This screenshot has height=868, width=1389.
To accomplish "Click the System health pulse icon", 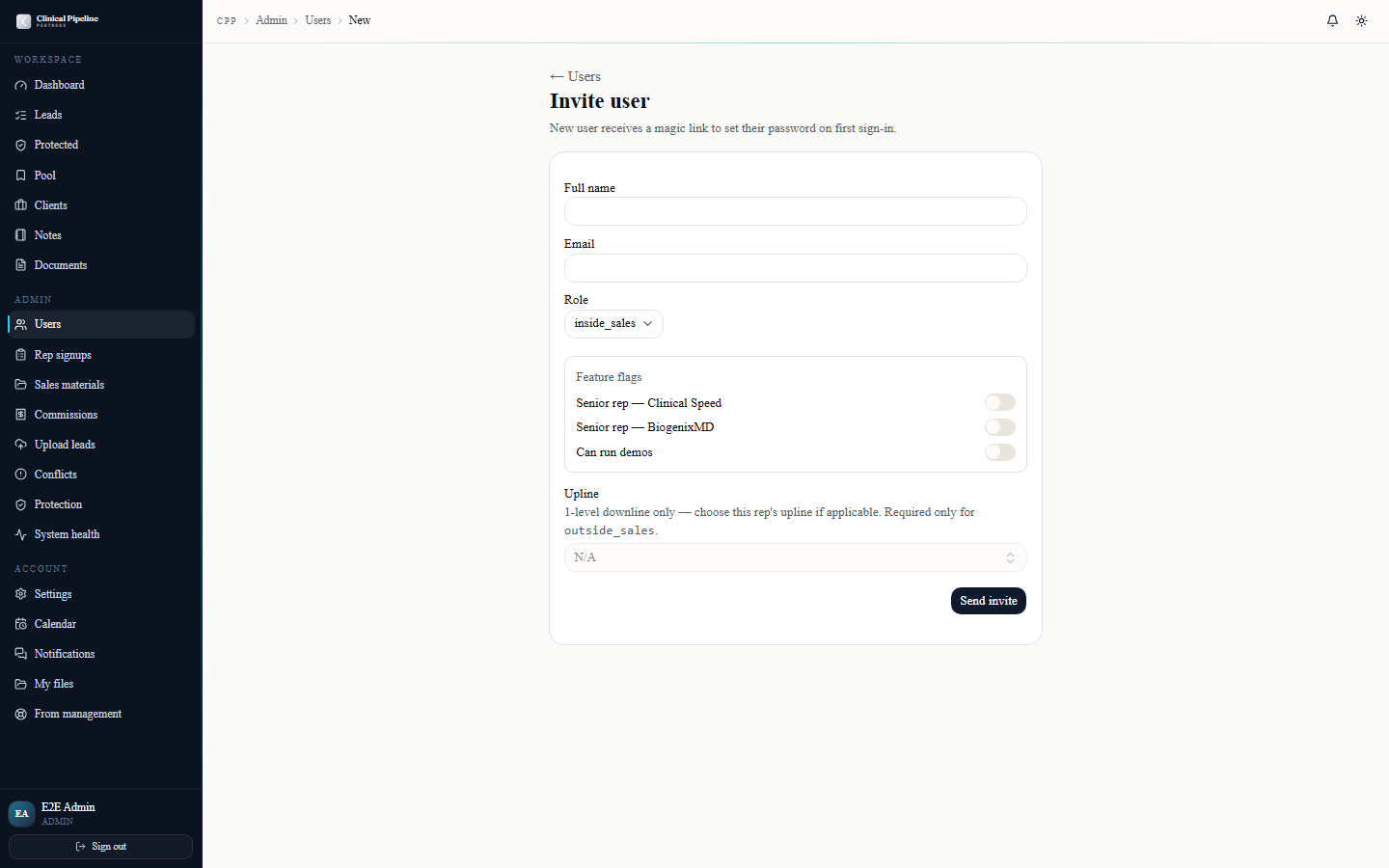I will (20, 534).
